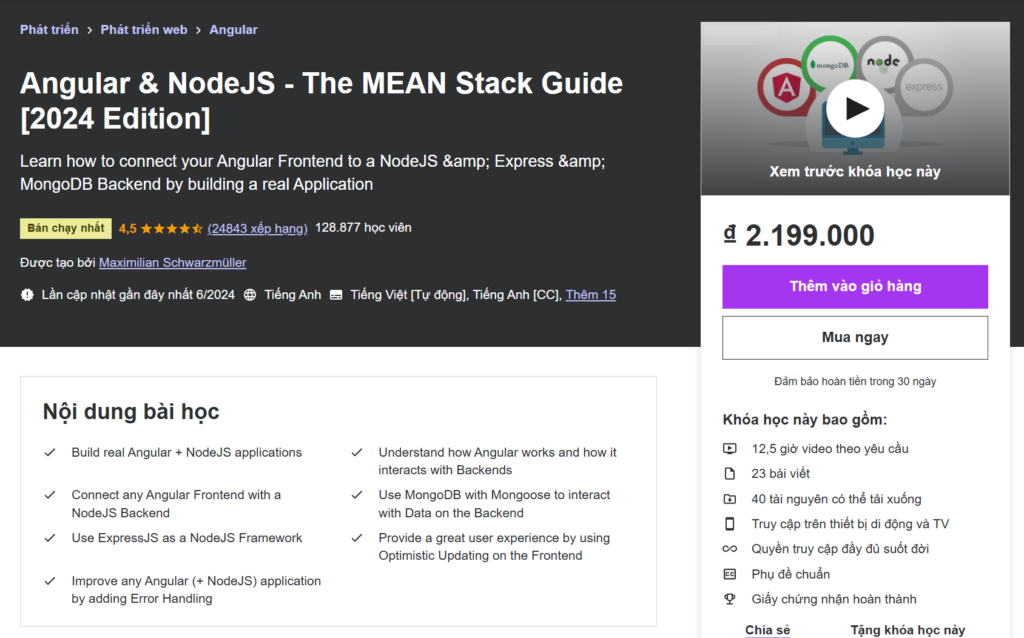Screen dimensions: 1024x638
Task: Expand "Thêm 15" to show more languages
Action: (x=590, y=294)
